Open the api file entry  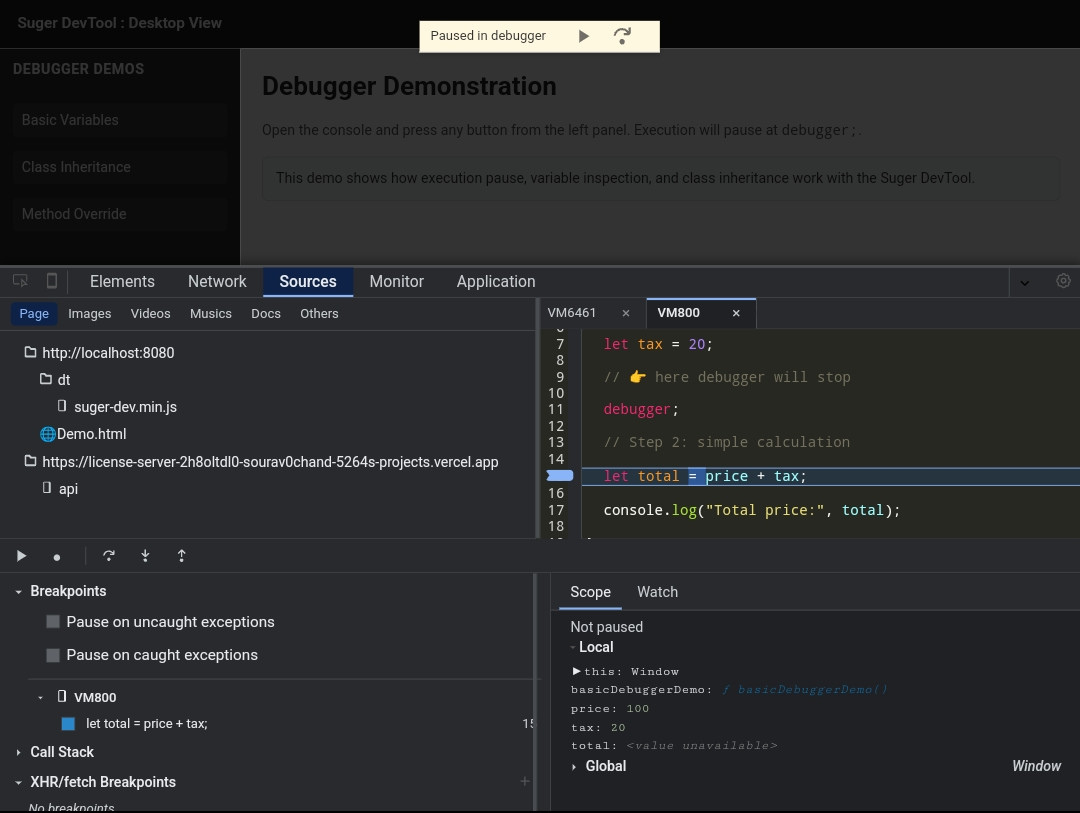(x=60, y=488)
